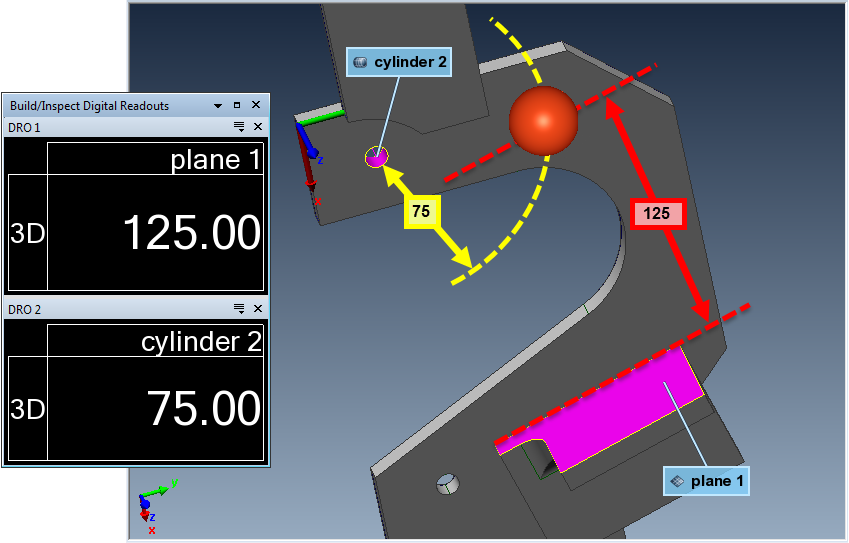The width and height of the screenshot is (849, 543).
Task: Click the DRO 2 title bar
Action: [135, 309]
